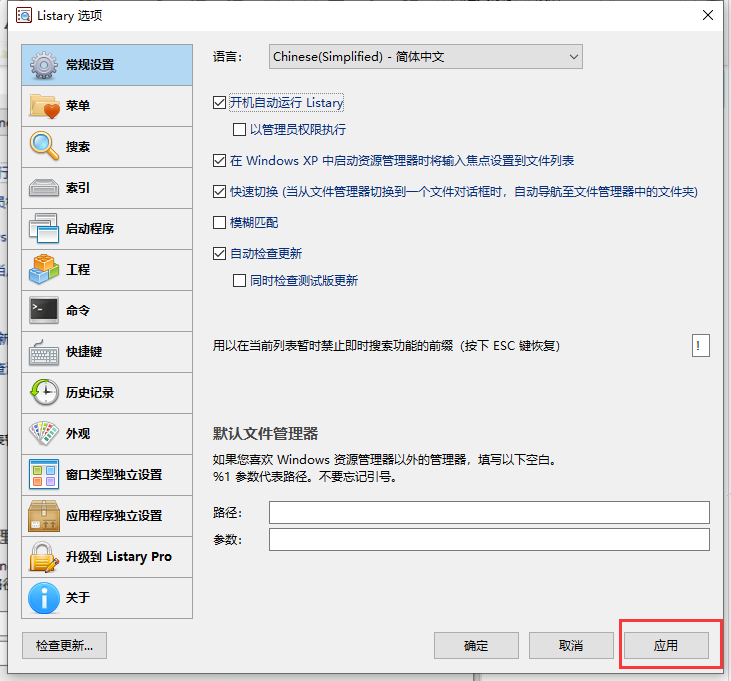Enable 模糊匹配 checkbox
The width and height of the screenshot is (731, 681).
[220, 222]
